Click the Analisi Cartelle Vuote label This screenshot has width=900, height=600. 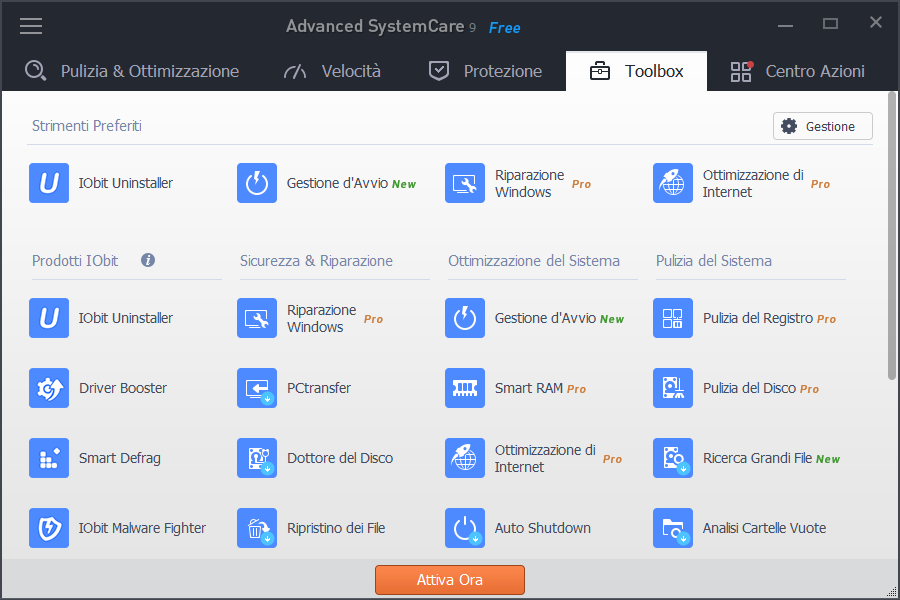[765, 528]
